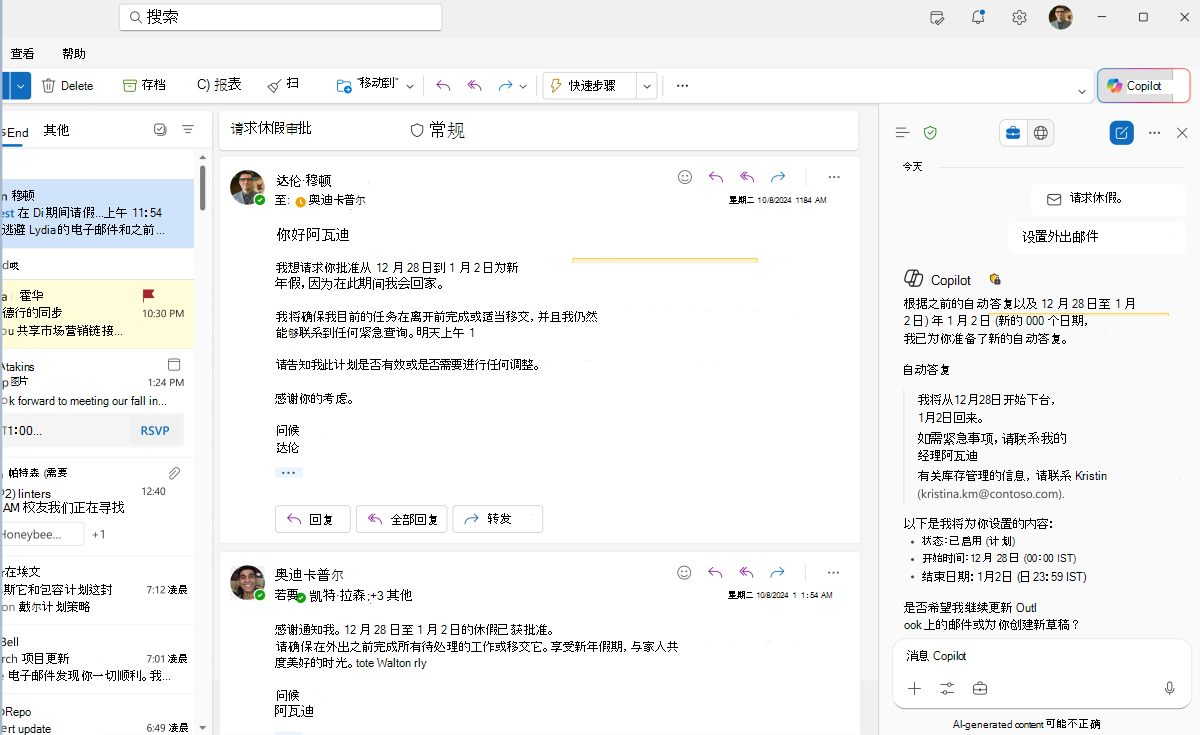Click the RSVP button in the list
Viewport: 1200px width, 735px height.
[x=154, y=431]
